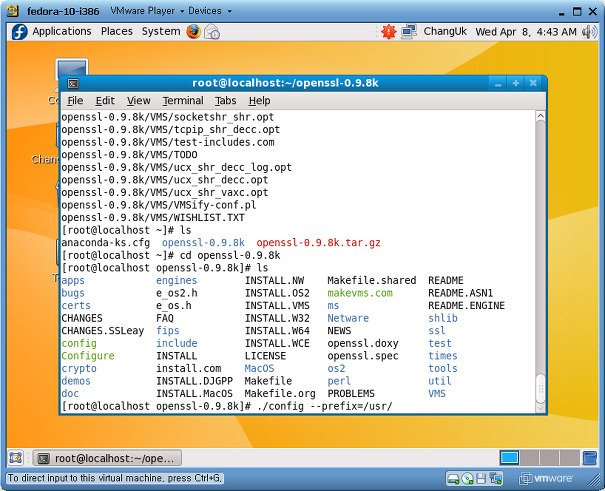The width and height of the screenshot is (605, 491).
Task: Click terminal scrollbar down arrow
Action: (x=540, y=407)
